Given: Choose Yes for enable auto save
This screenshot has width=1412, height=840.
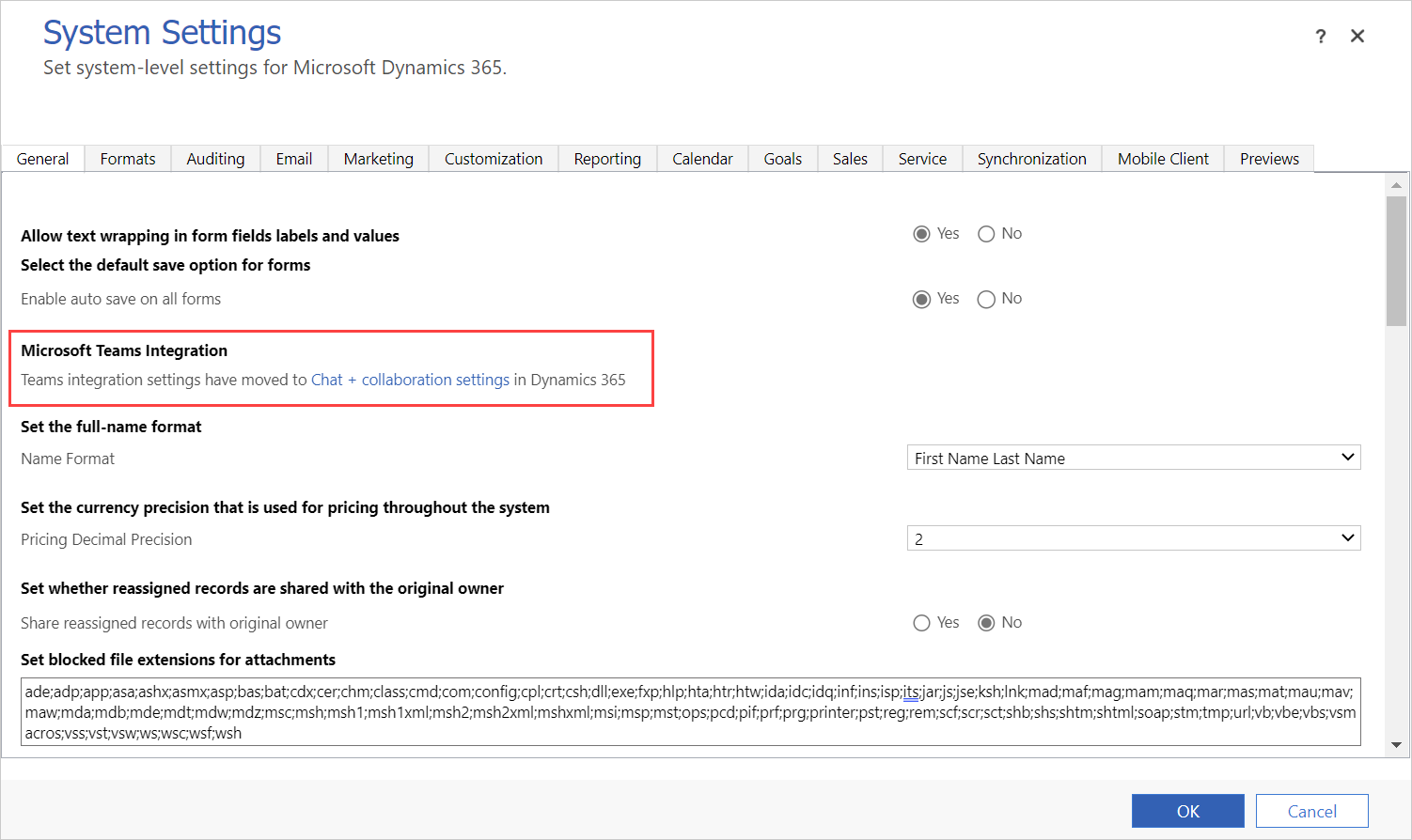Looking at the screenshot, I should [921, 299].
